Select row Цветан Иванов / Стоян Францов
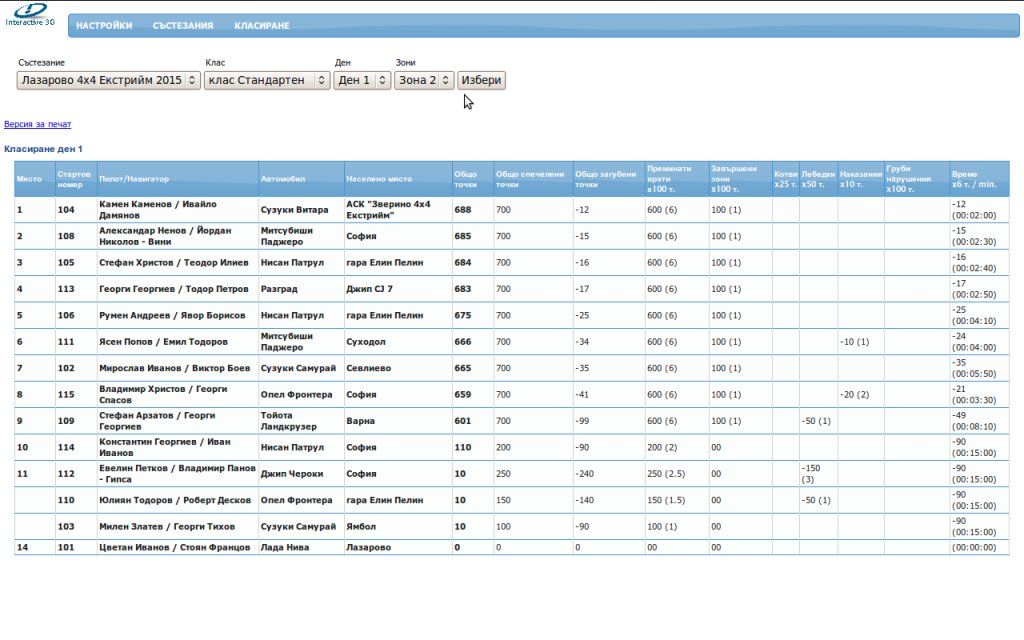Screen dimensions: 1024x640 511,547
